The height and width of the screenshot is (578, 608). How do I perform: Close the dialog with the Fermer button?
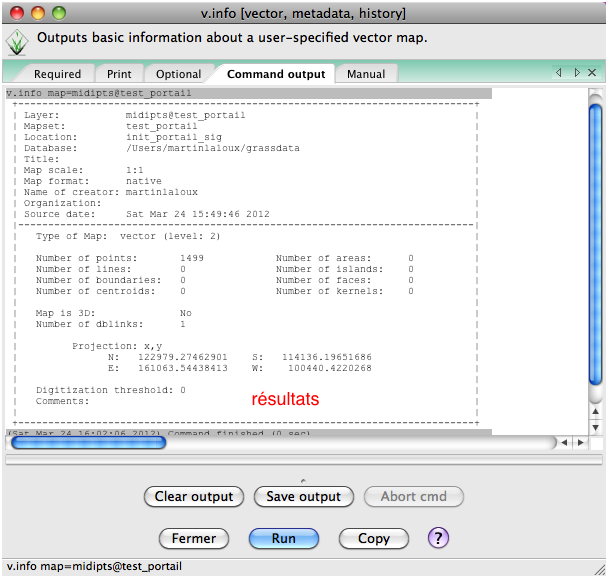click(x=194, y=538)
